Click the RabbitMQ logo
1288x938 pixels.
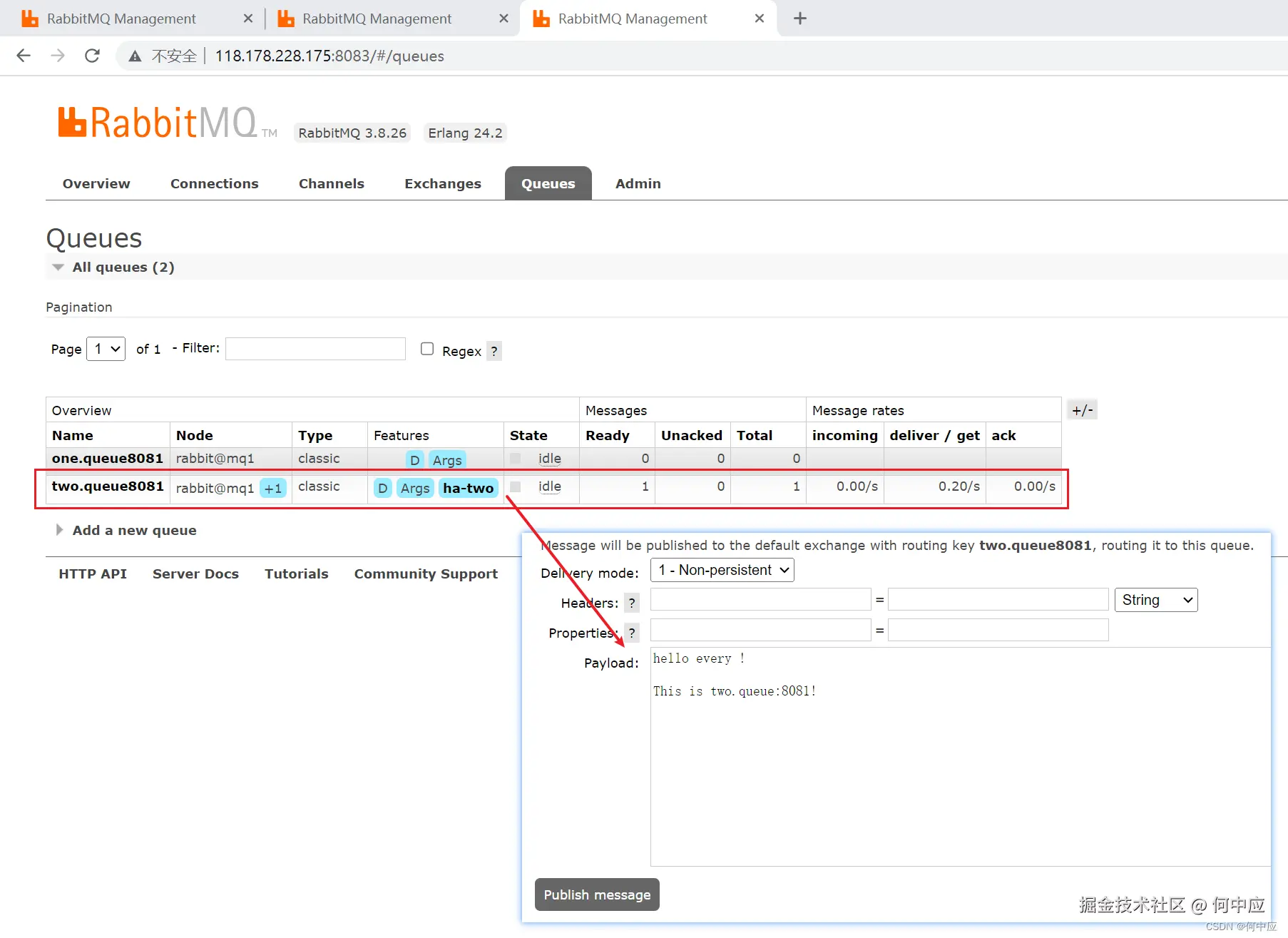click(168, 123)
